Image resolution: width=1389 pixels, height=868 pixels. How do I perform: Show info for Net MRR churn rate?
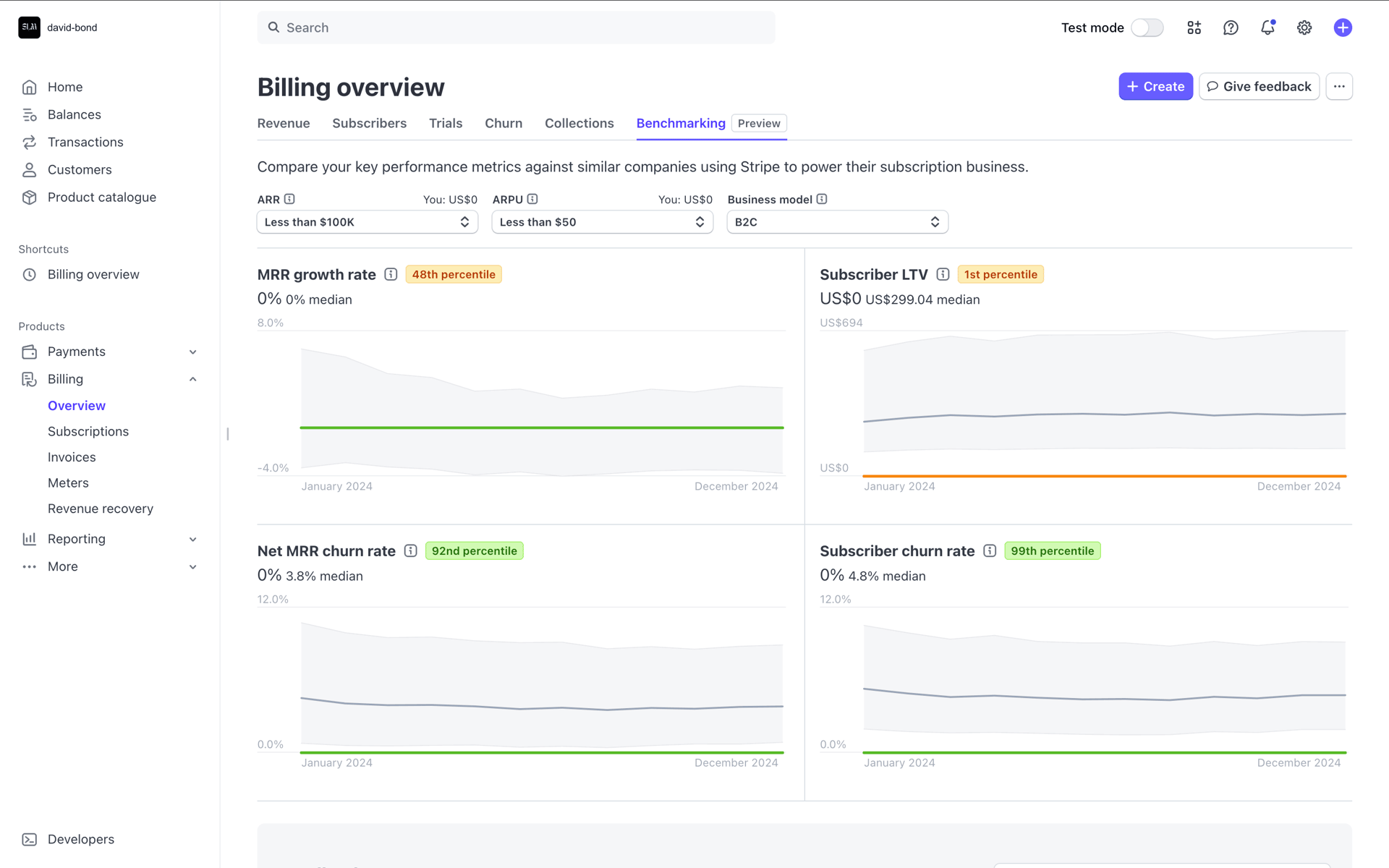tap(411, 550)
